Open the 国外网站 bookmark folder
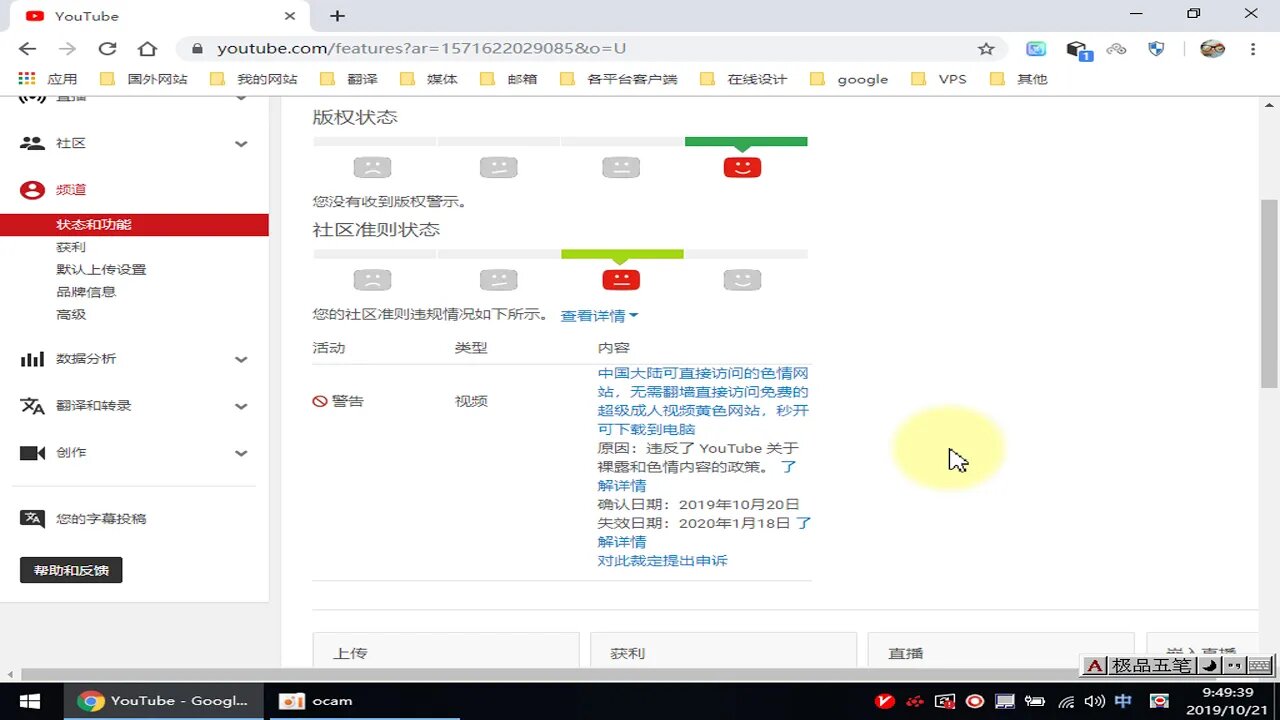 click(143, 79)
